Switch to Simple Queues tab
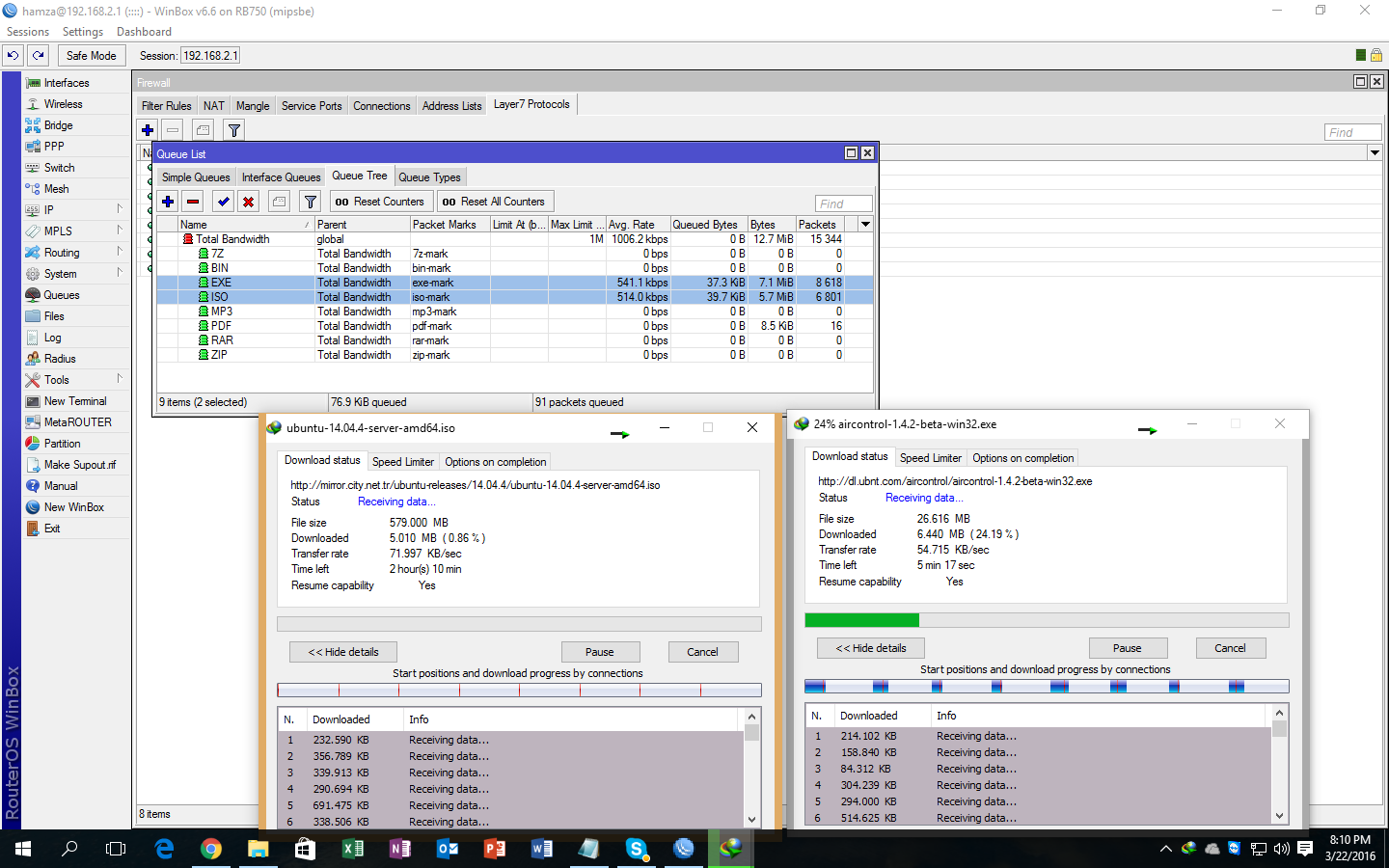The height and width of the screenshot is (868, 1389). pyautogui.click(x=196, y=177)
